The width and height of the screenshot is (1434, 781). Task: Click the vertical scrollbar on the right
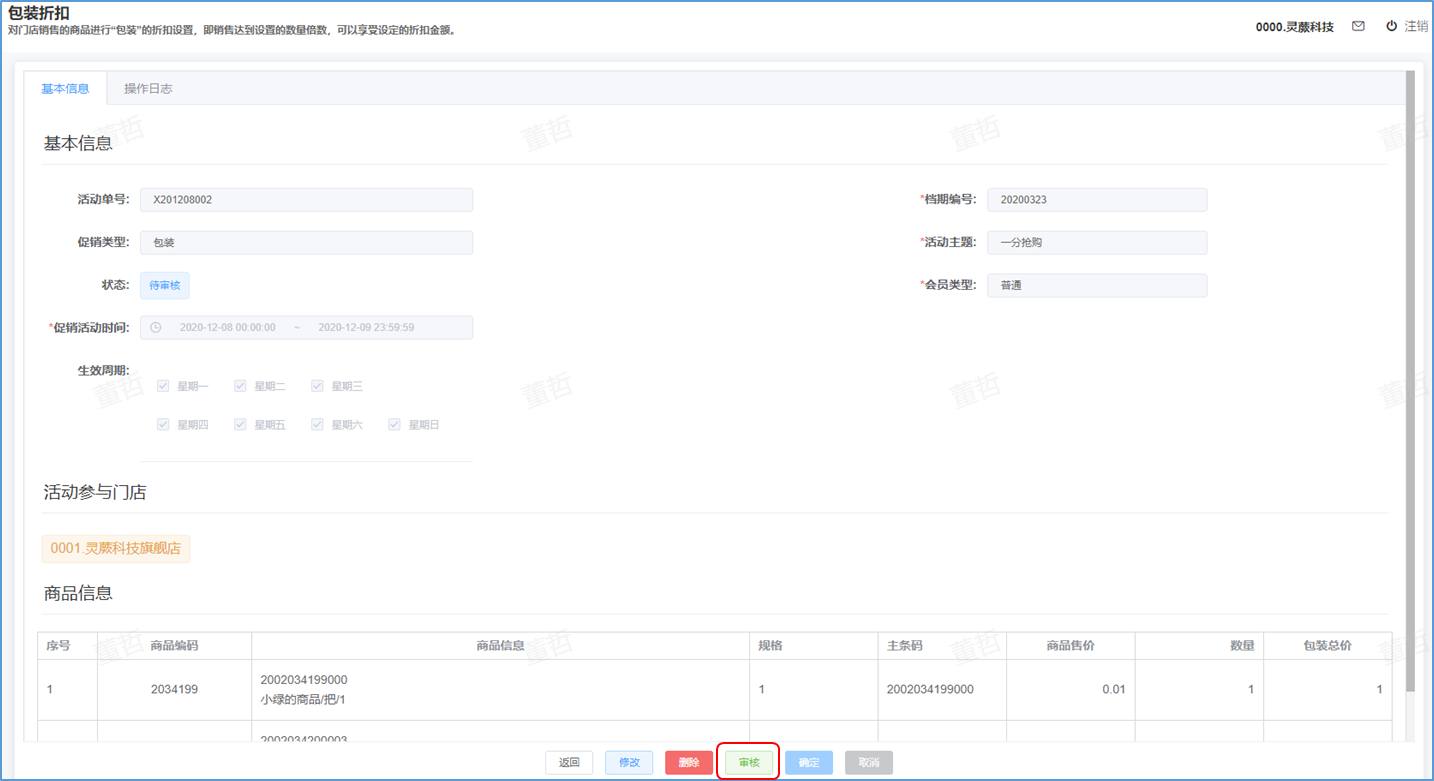coord(1410,380)
